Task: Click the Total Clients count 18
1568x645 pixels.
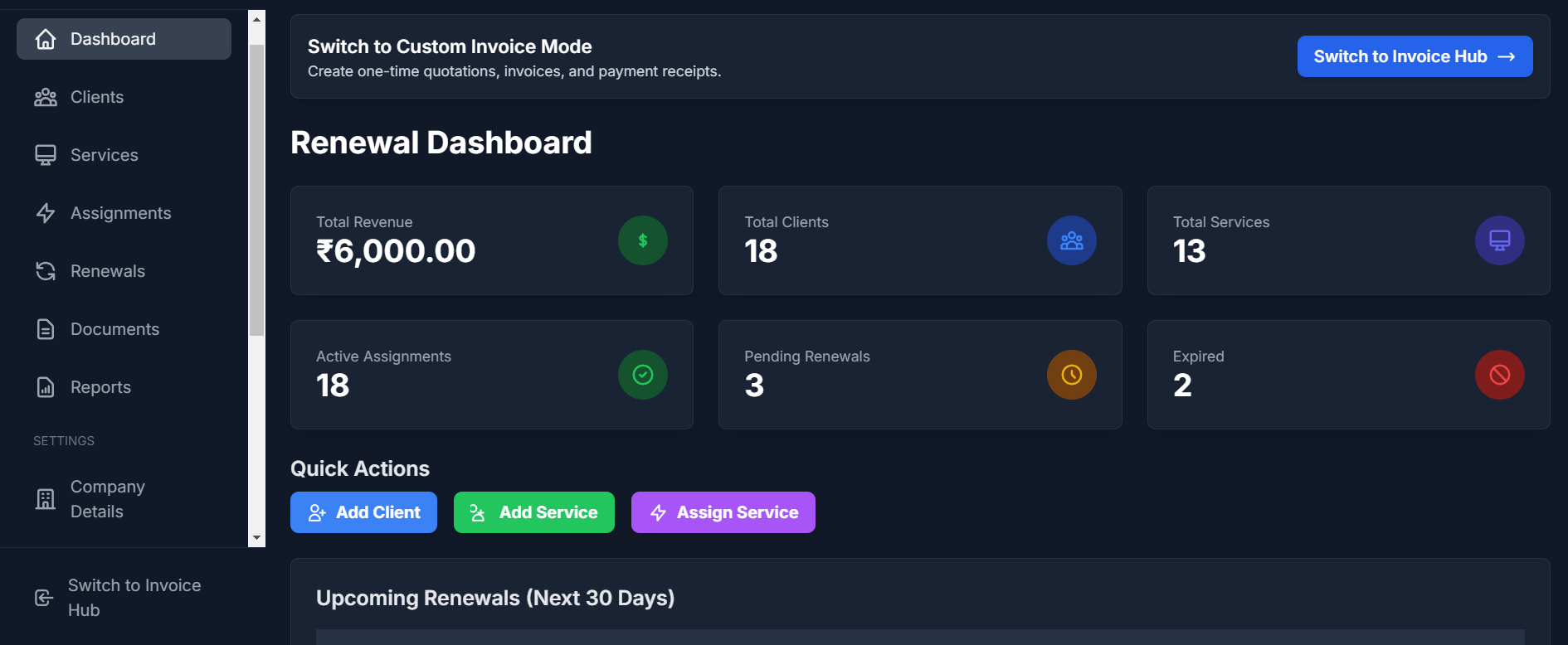Action: click(761, 251)
